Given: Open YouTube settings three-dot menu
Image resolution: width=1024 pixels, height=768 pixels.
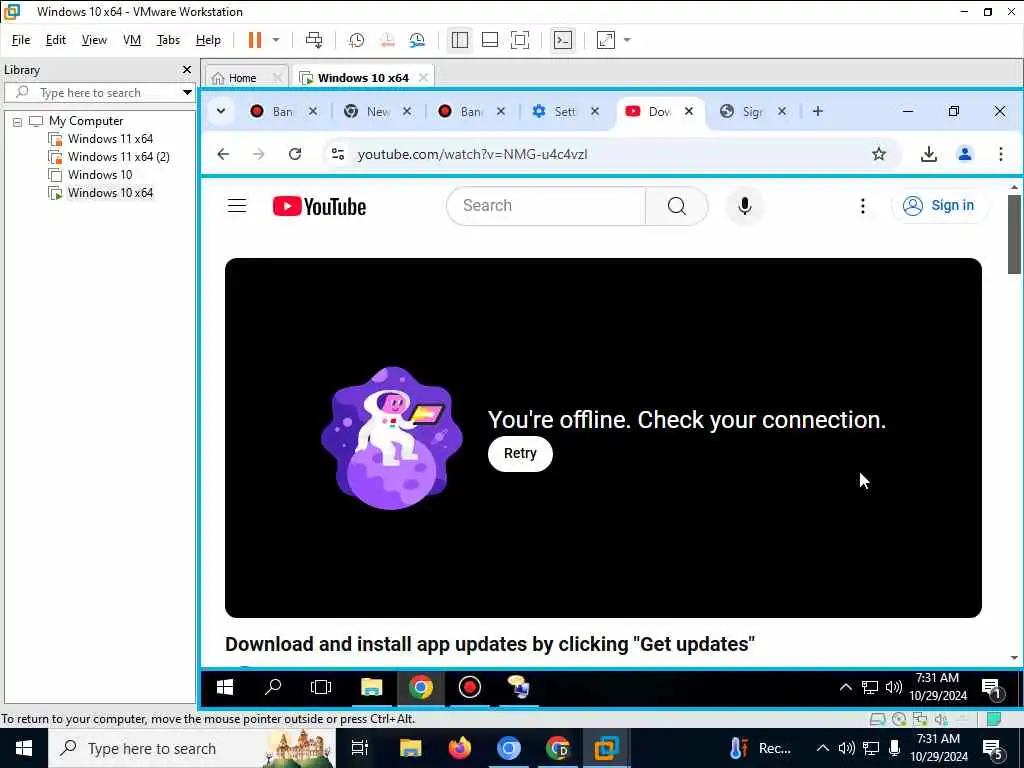Looking at the screenshot, I should [863, 206].
